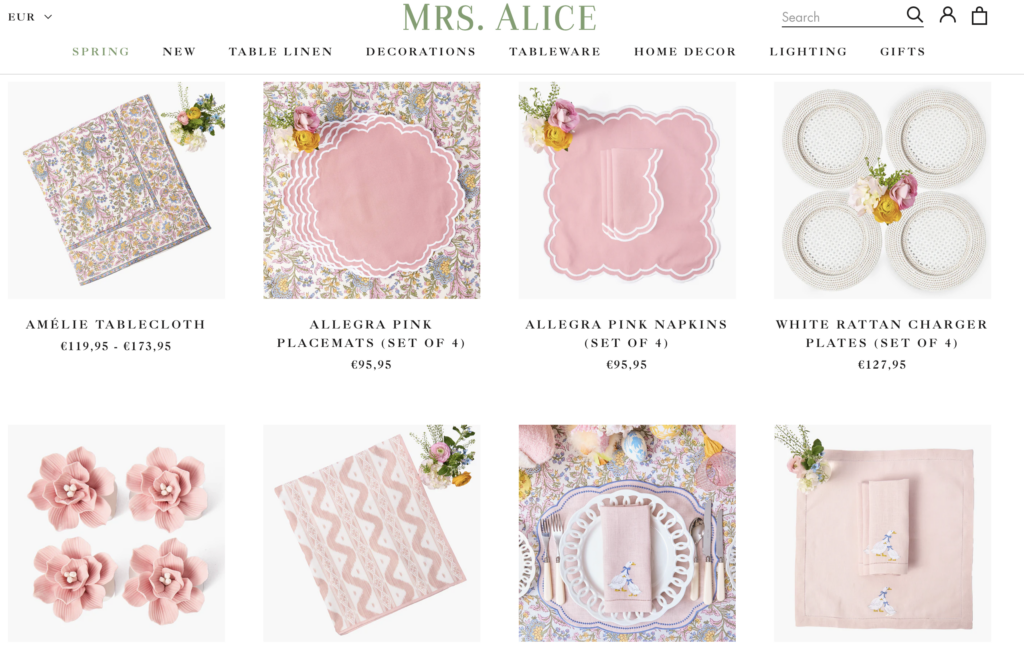Open the New menu item
Screen dimensions: 1024x661
pyautogui.click(x=180, y=52)
